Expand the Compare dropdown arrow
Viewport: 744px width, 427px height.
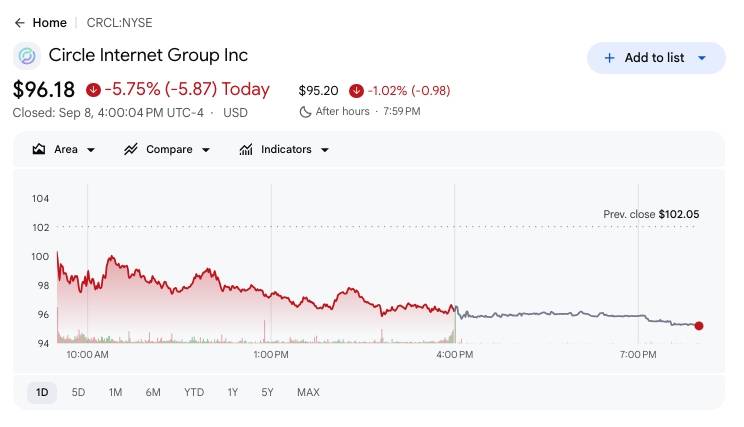point(205,150)
